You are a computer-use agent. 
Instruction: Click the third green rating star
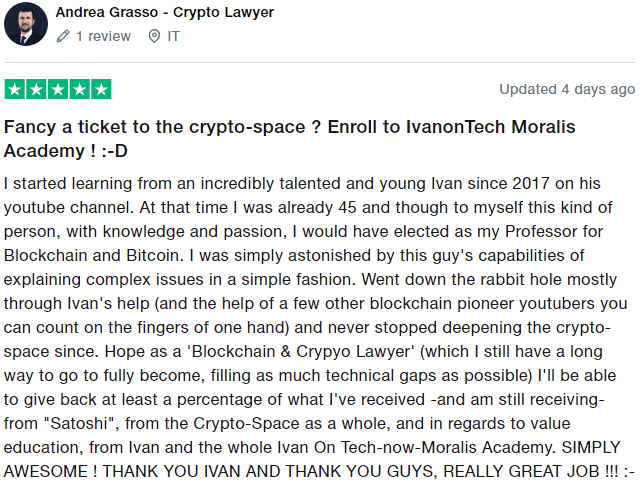[58, 89]
